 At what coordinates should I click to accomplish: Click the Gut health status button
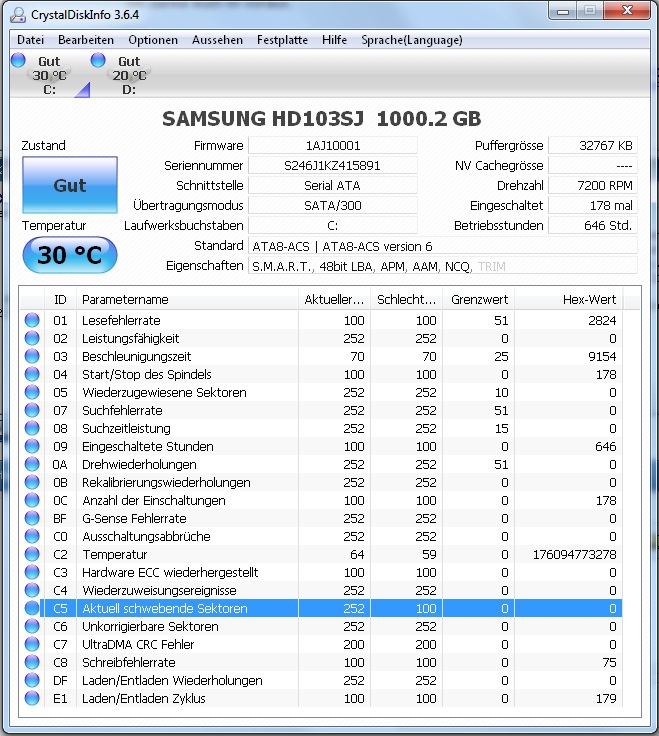70,185
